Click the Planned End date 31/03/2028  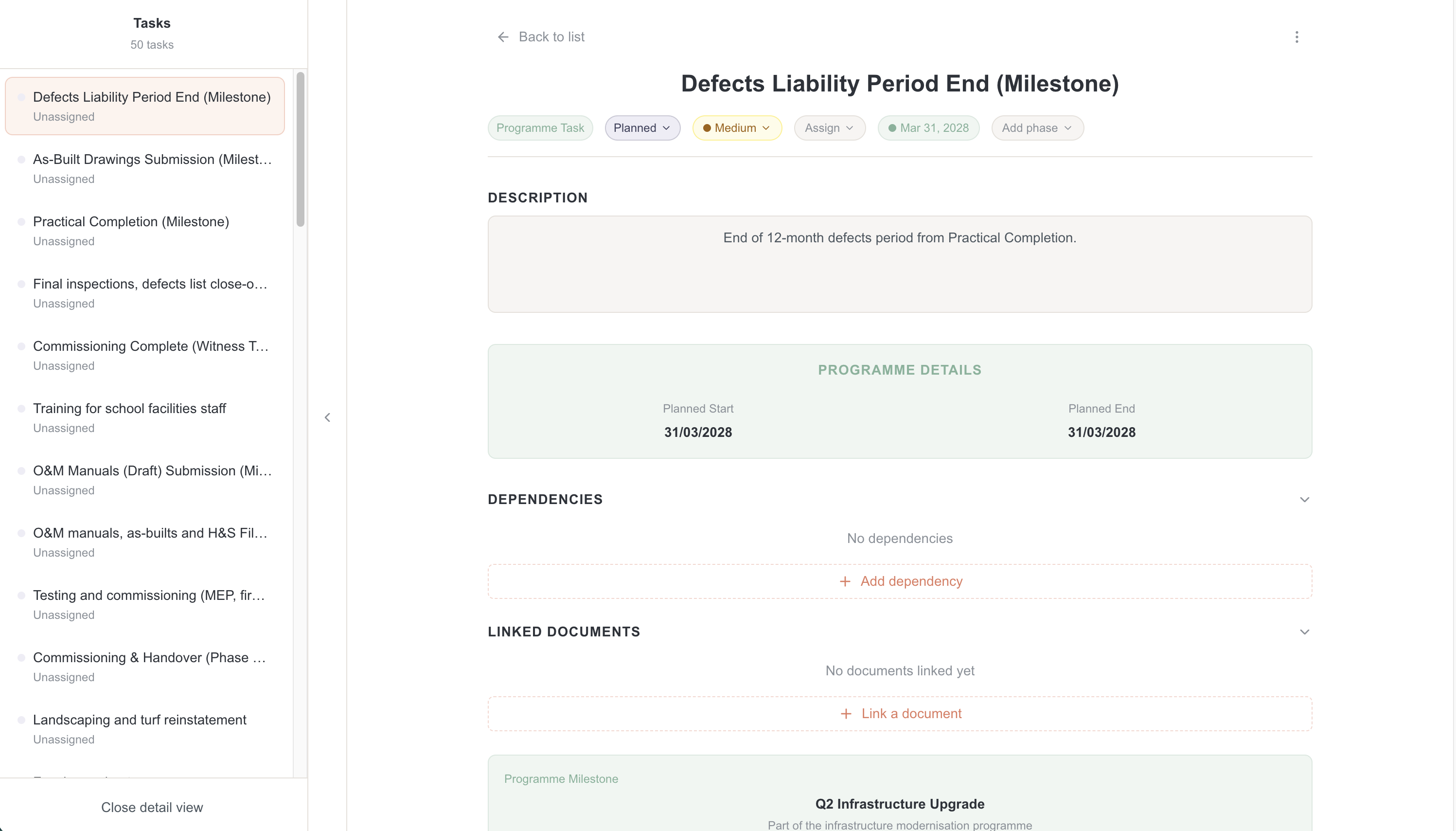point(1101,432)
